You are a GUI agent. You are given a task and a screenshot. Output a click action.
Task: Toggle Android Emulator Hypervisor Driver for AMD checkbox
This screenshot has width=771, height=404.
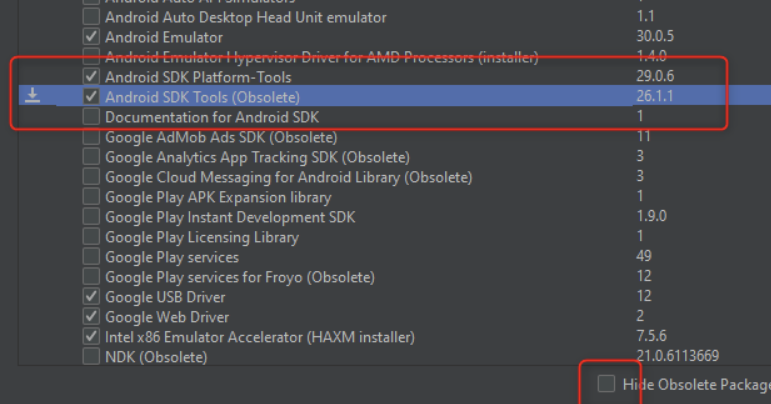(91, 57)
